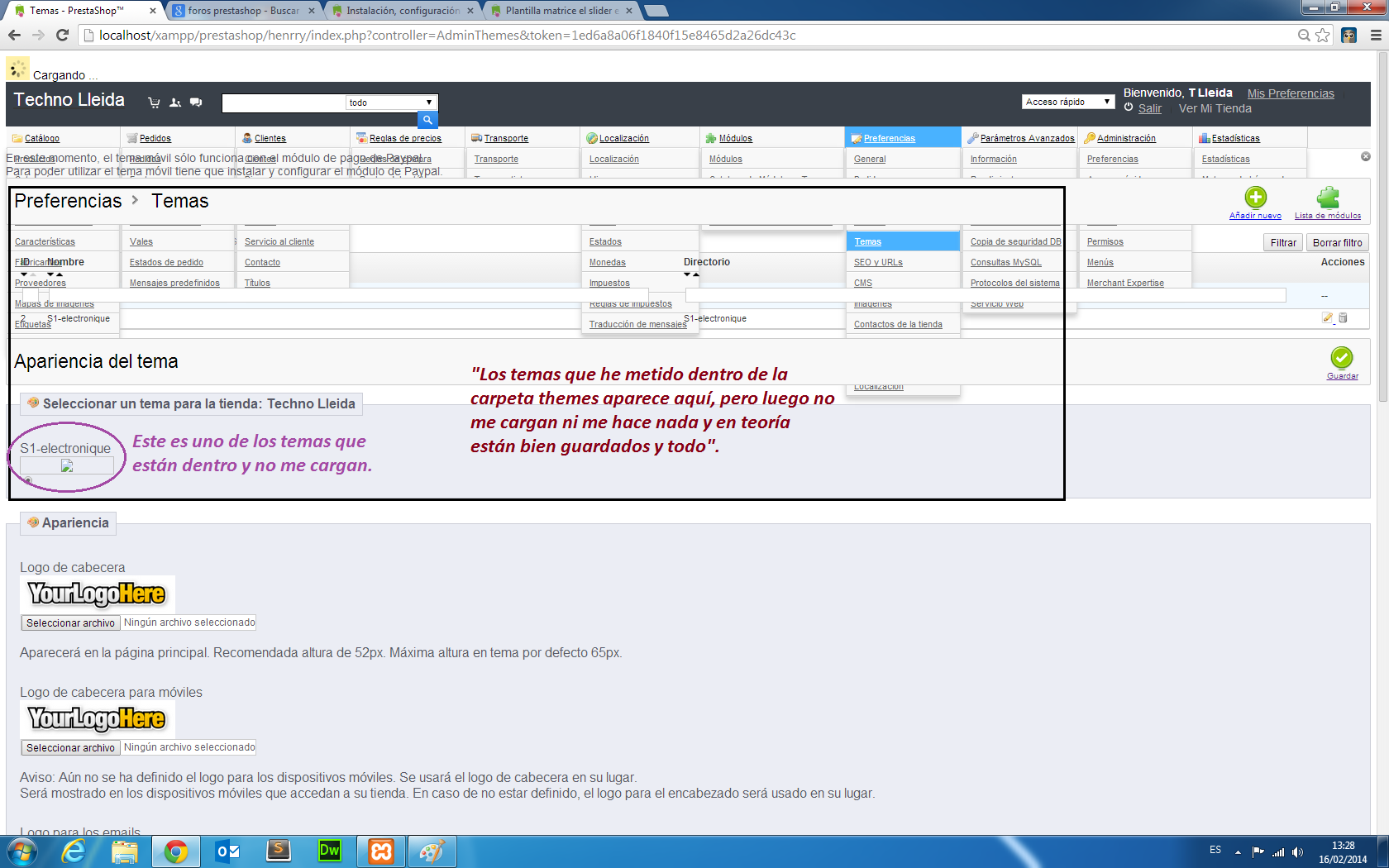Screen dimensions: 1389x868
Task: Open the Acceso rápido dropdown
Action: [1068, 102]
